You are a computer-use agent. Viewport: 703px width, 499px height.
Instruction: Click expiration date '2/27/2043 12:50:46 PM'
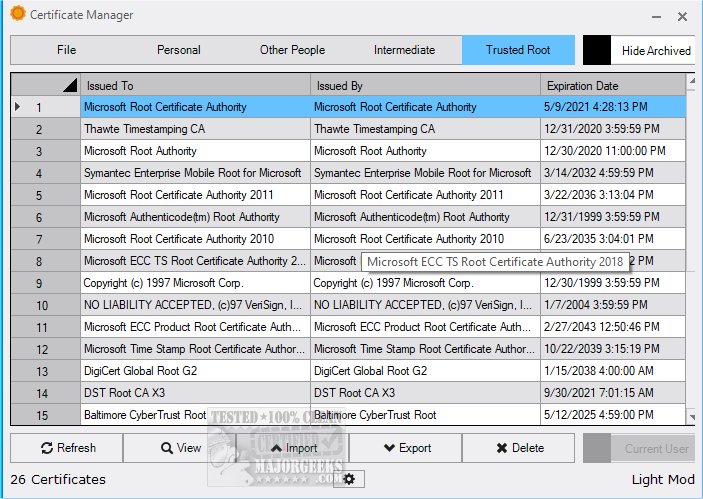(x=613, y=327)
